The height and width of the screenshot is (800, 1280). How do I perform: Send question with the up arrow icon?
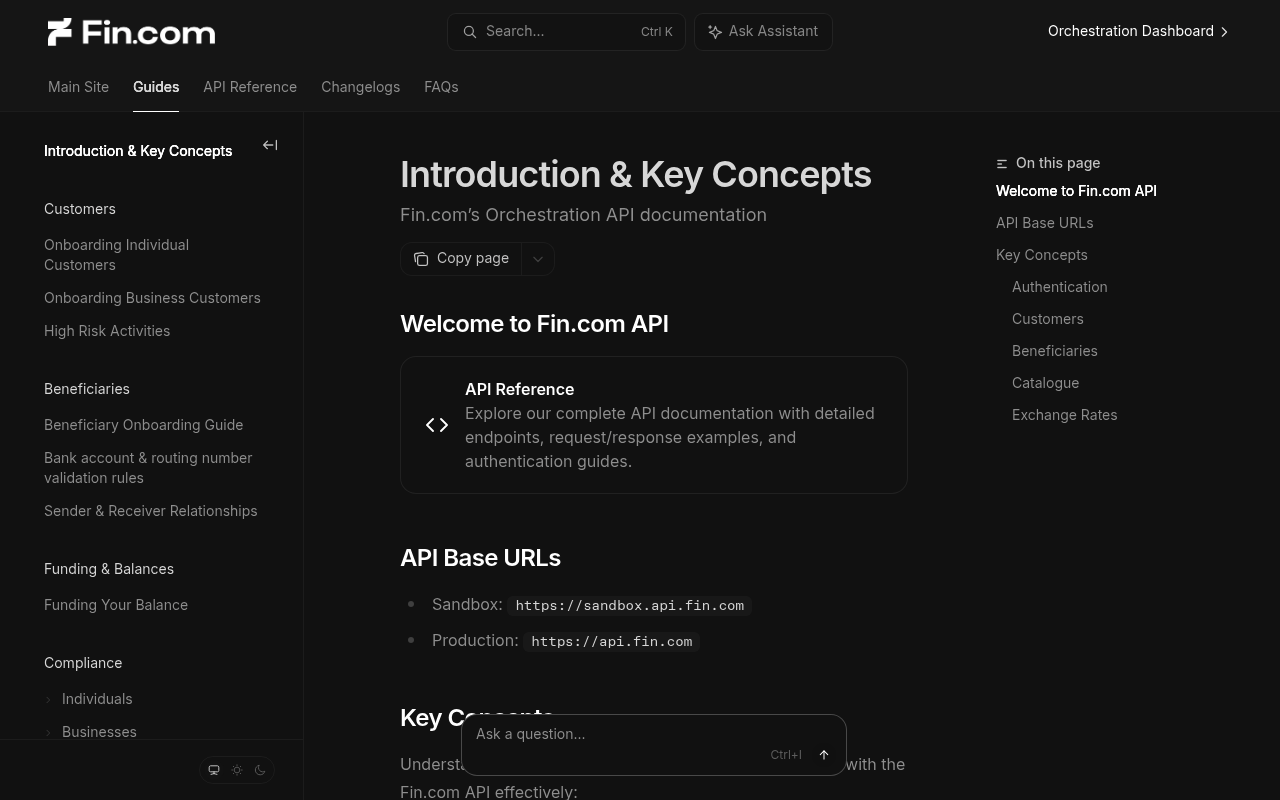coord(824,755)
